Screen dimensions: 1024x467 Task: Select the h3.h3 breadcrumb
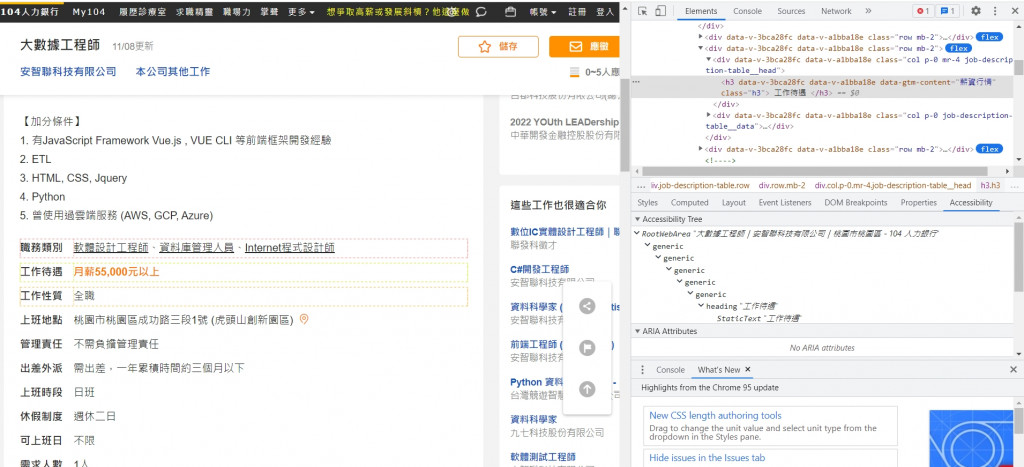click(990, 185)
